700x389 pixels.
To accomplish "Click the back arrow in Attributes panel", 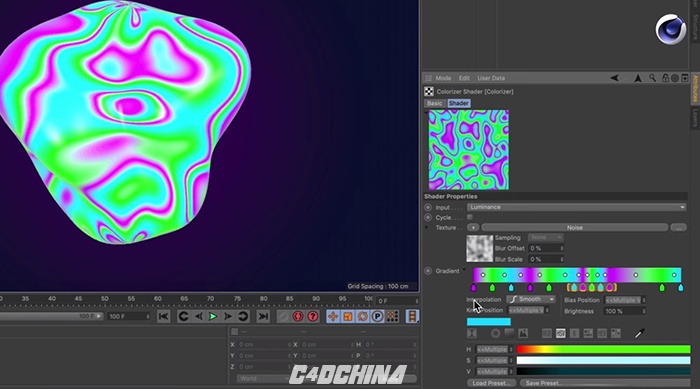I will click(x=615, y=78).
